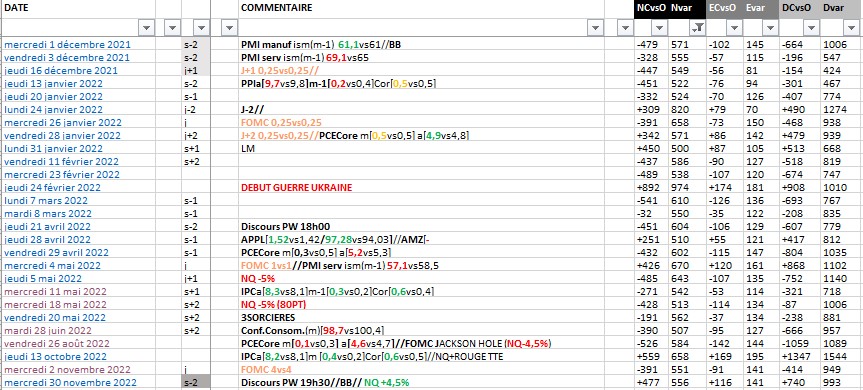Click the PMI manuf ism comment cell

click(x=421, y=44)
